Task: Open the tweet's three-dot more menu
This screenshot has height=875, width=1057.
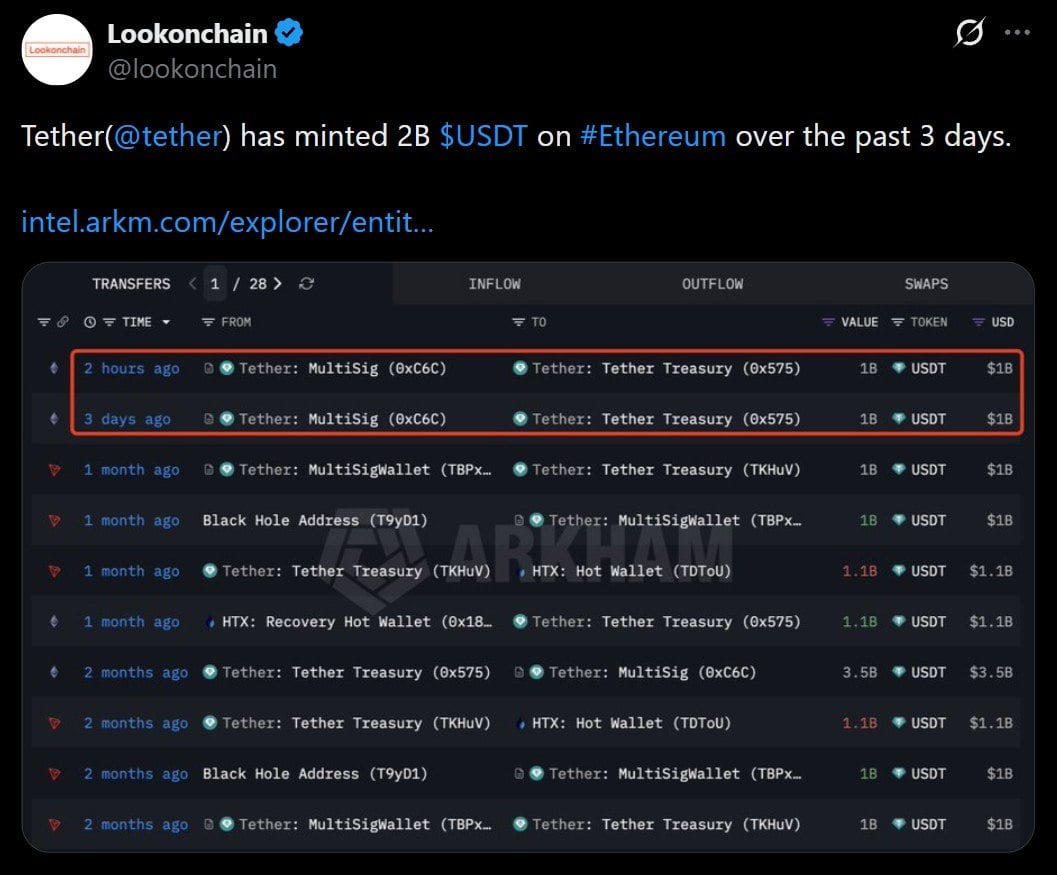Action: point(1017,32)
